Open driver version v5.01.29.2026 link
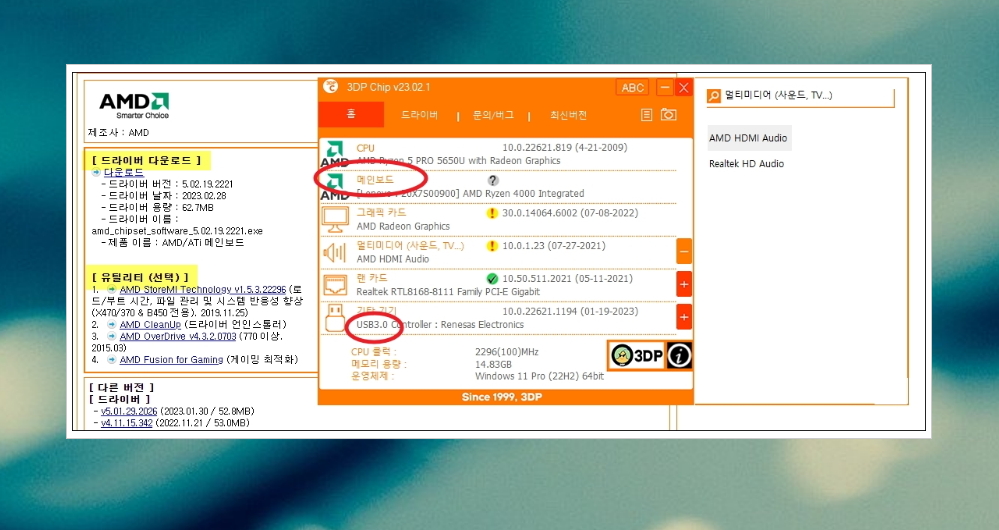Image resolution: width=999 pixels, height=530 pixels. (129, 411)
